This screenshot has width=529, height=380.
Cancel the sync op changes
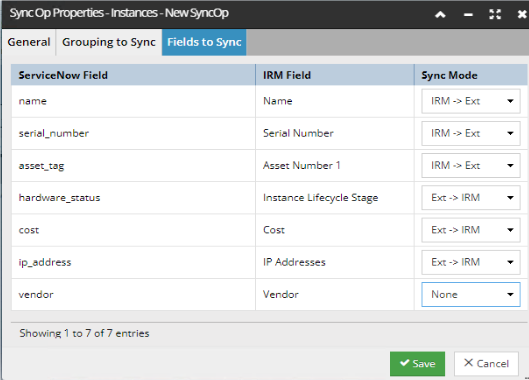pyautogui.click(x=486, y=363)
